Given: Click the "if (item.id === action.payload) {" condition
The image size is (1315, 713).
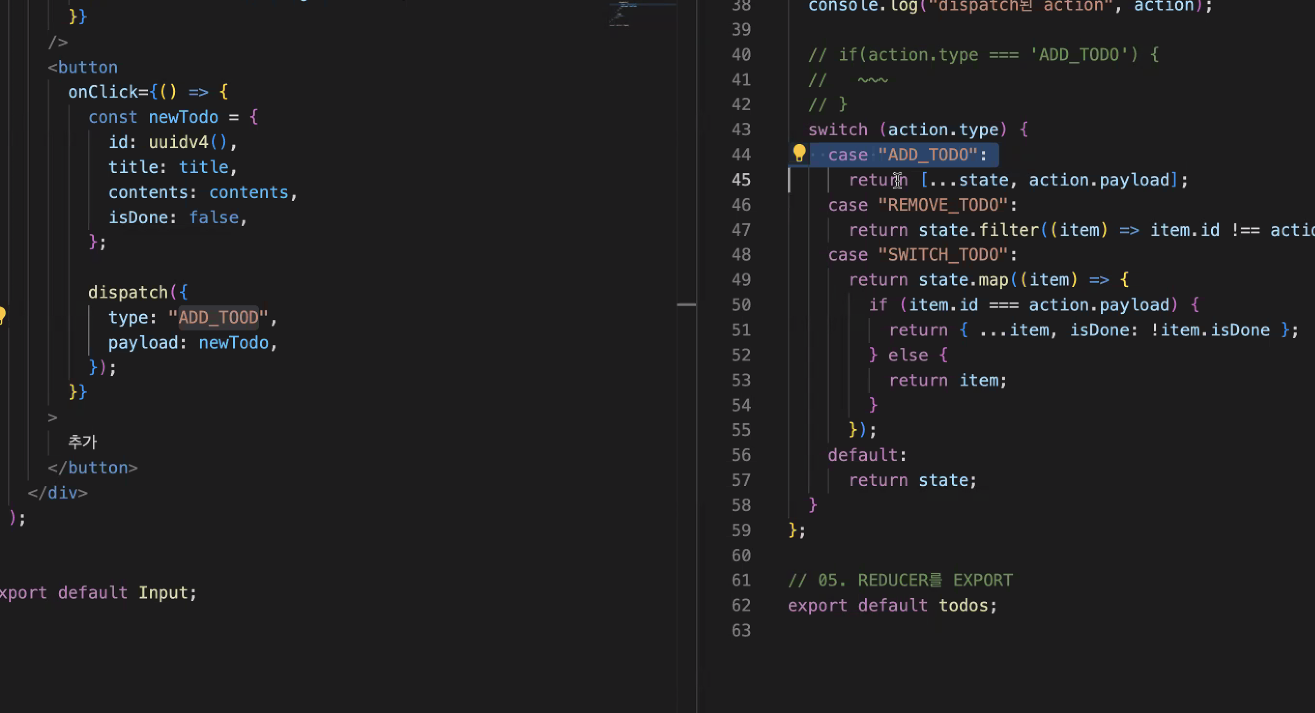Looking at the screenshot, I should (1033, 304).
